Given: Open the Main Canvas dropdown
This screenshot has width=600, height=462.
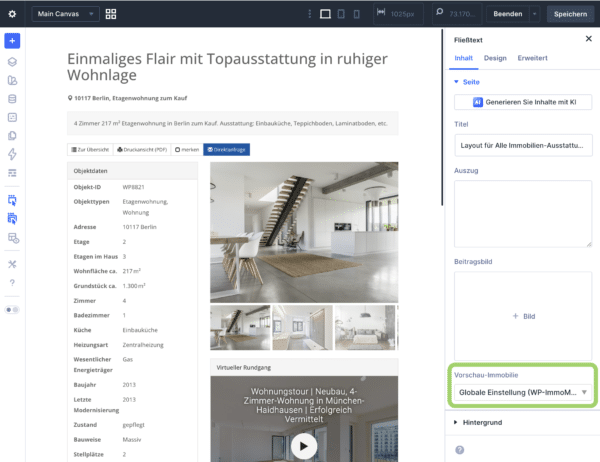Looking at the screenshot, I should [66, 14].
